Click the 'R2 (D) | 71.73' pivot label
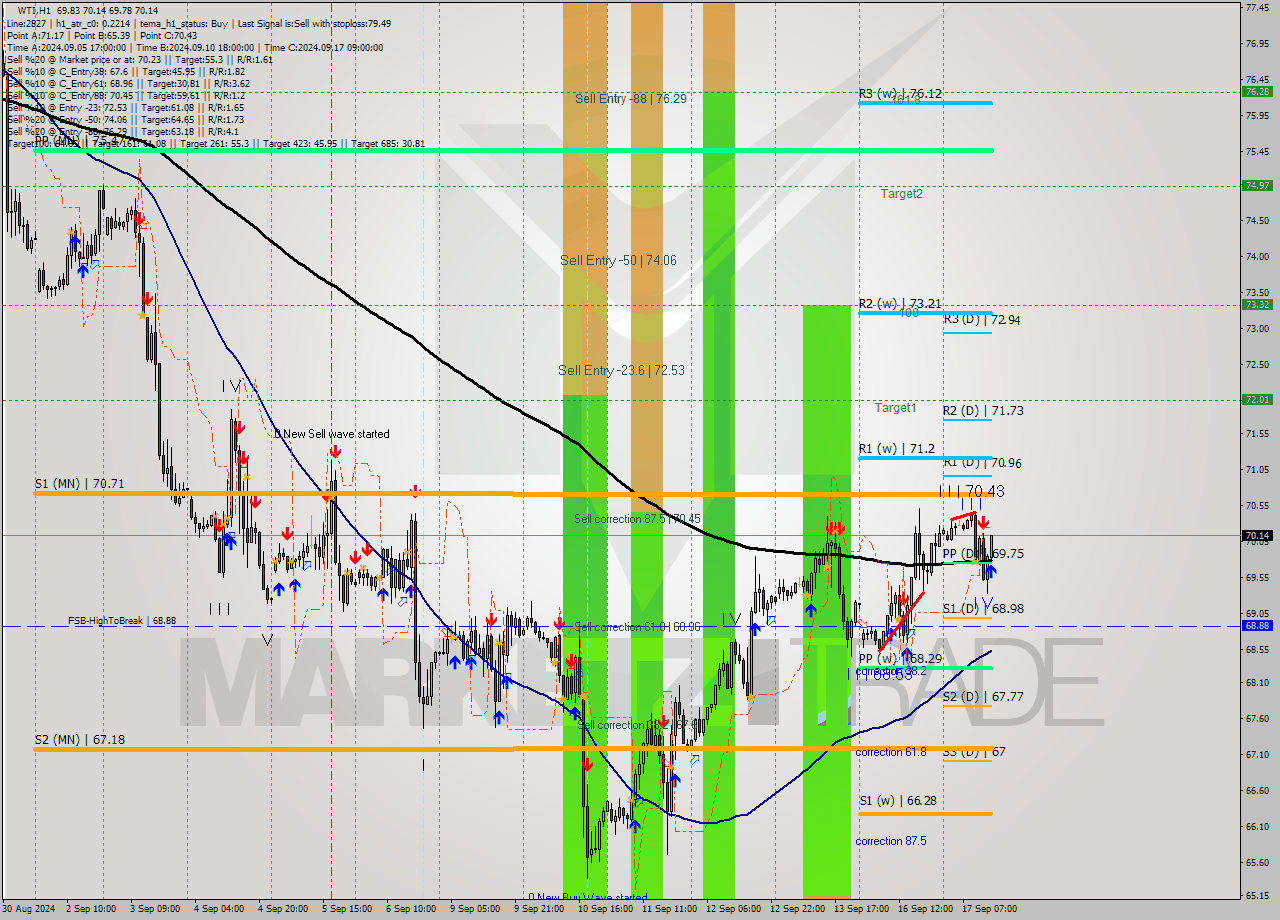The width and height of the screenshot is (1280, 920). (983, 410)
